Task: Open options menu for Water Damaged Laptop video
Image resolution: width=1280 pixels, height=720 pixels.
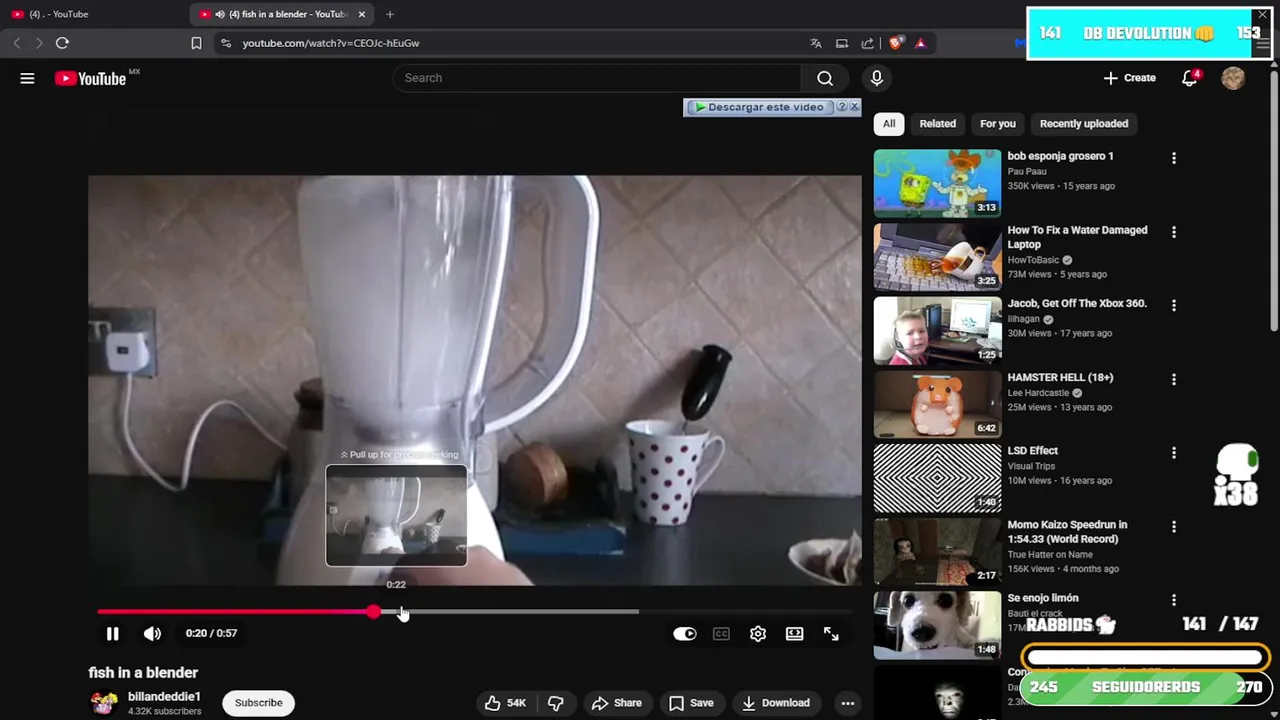Action: (1174, 232)
